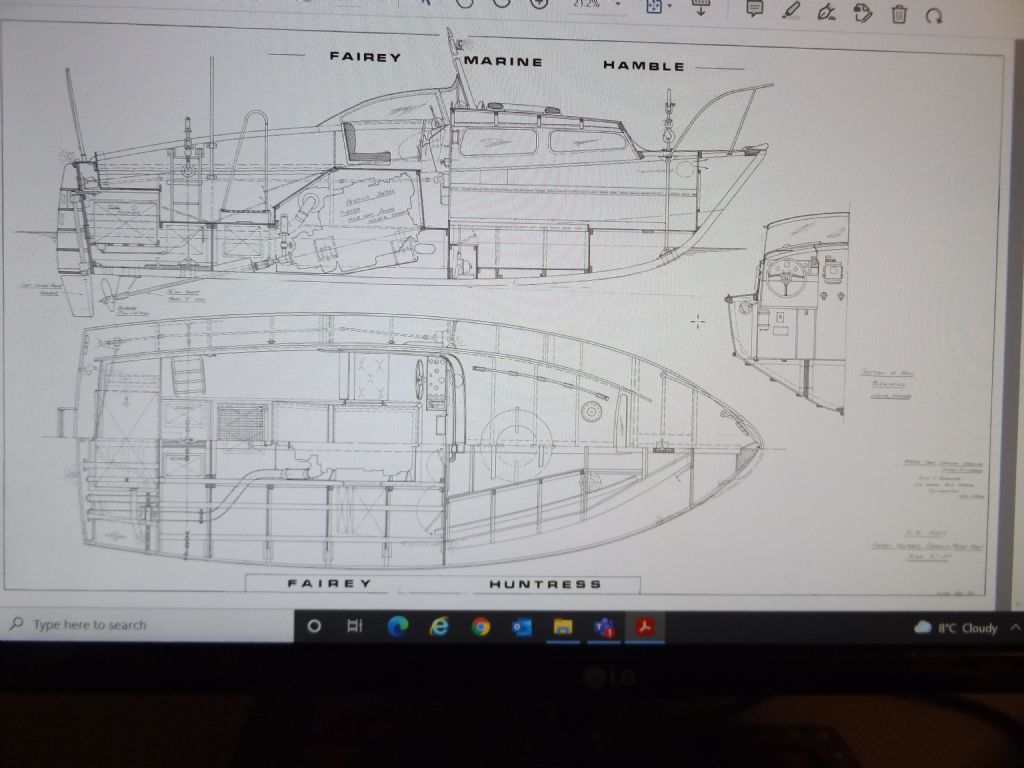The height and width of the screenshot is (768, 1024).
Task: Click the 'MARINE' heading text
Action: (504, 61)
